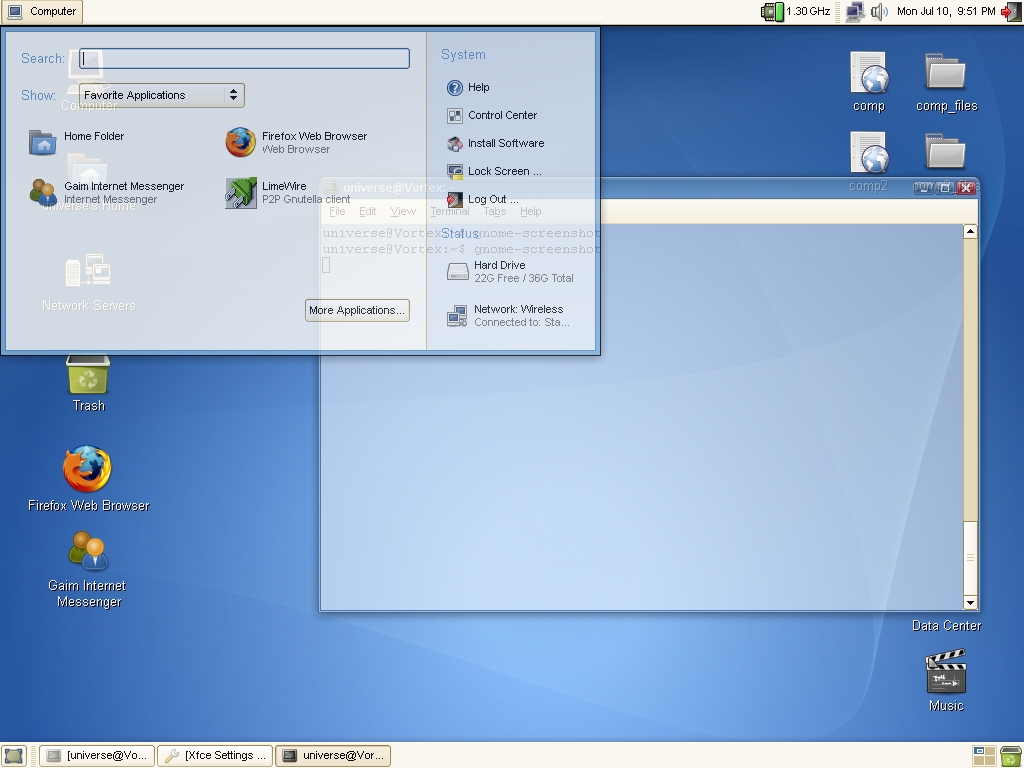Screen dimensions: 1024x768
Task: Open the trash applet in the bottom panel
Action: pos(1011,756)
